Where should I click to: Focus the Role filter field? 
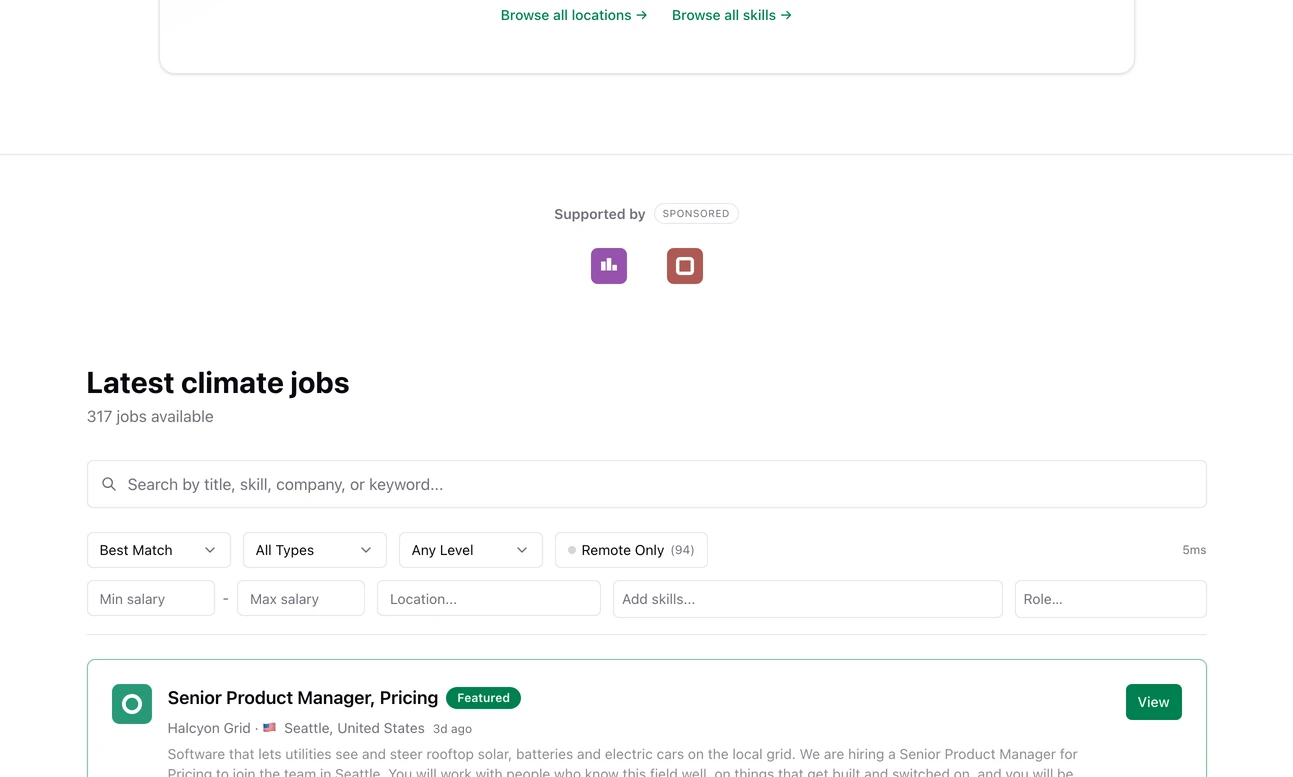[x=1111, y=599]
